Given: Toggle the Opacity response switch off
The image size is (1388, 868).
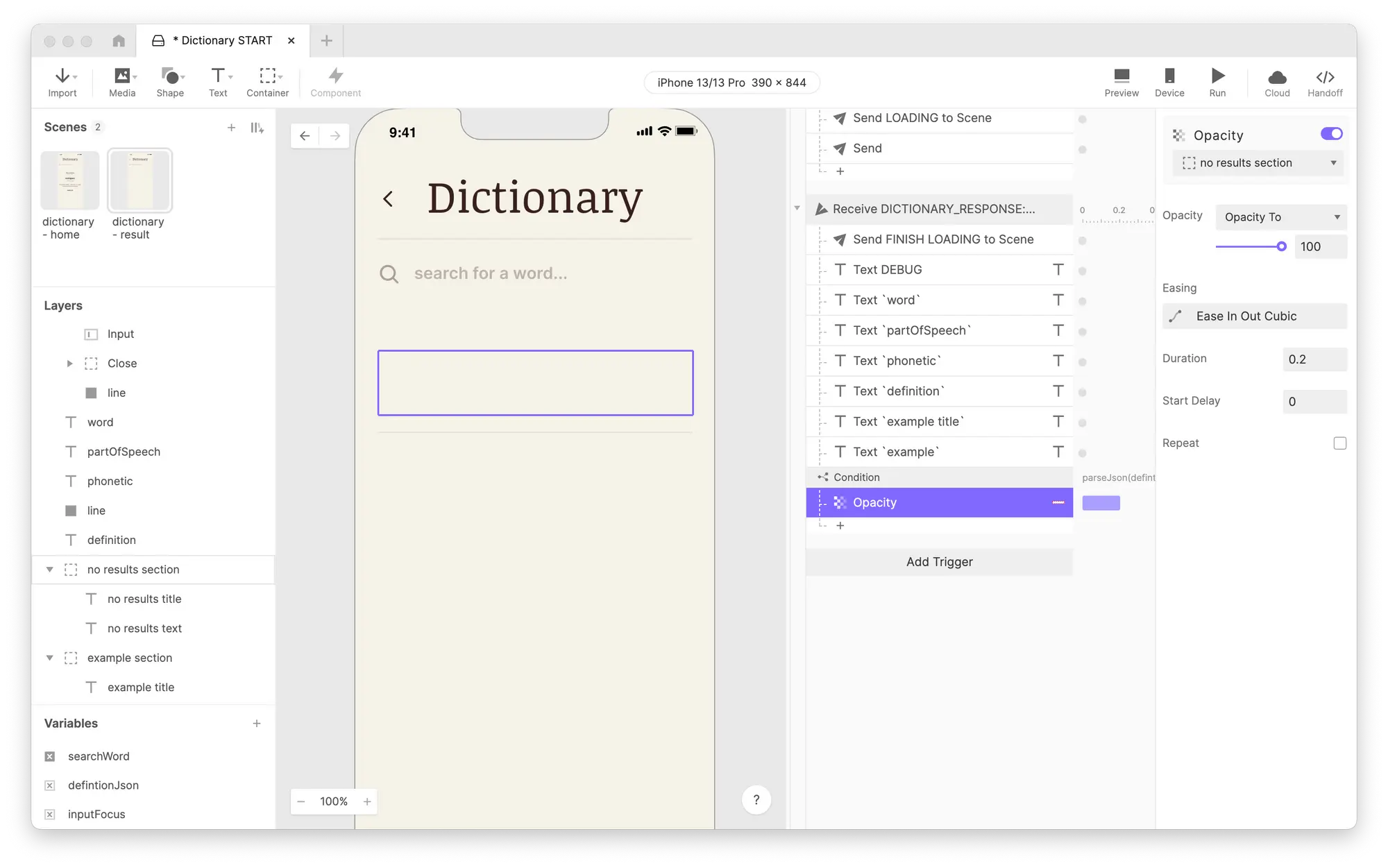Looking at the screenshot, I should click(x=1331, y=134).
